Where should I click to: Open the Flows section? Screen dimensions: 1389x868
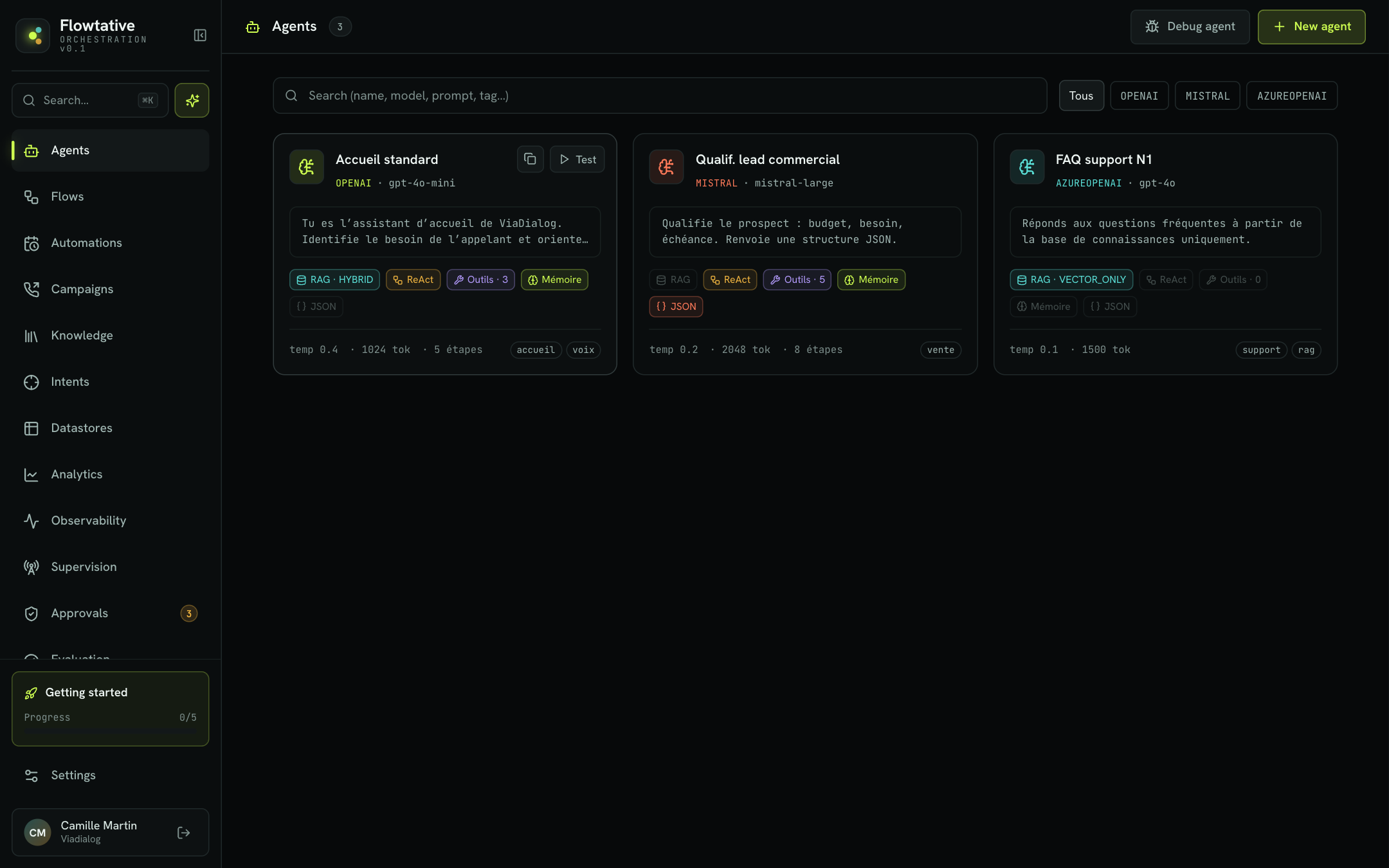[x=110, y=197]
